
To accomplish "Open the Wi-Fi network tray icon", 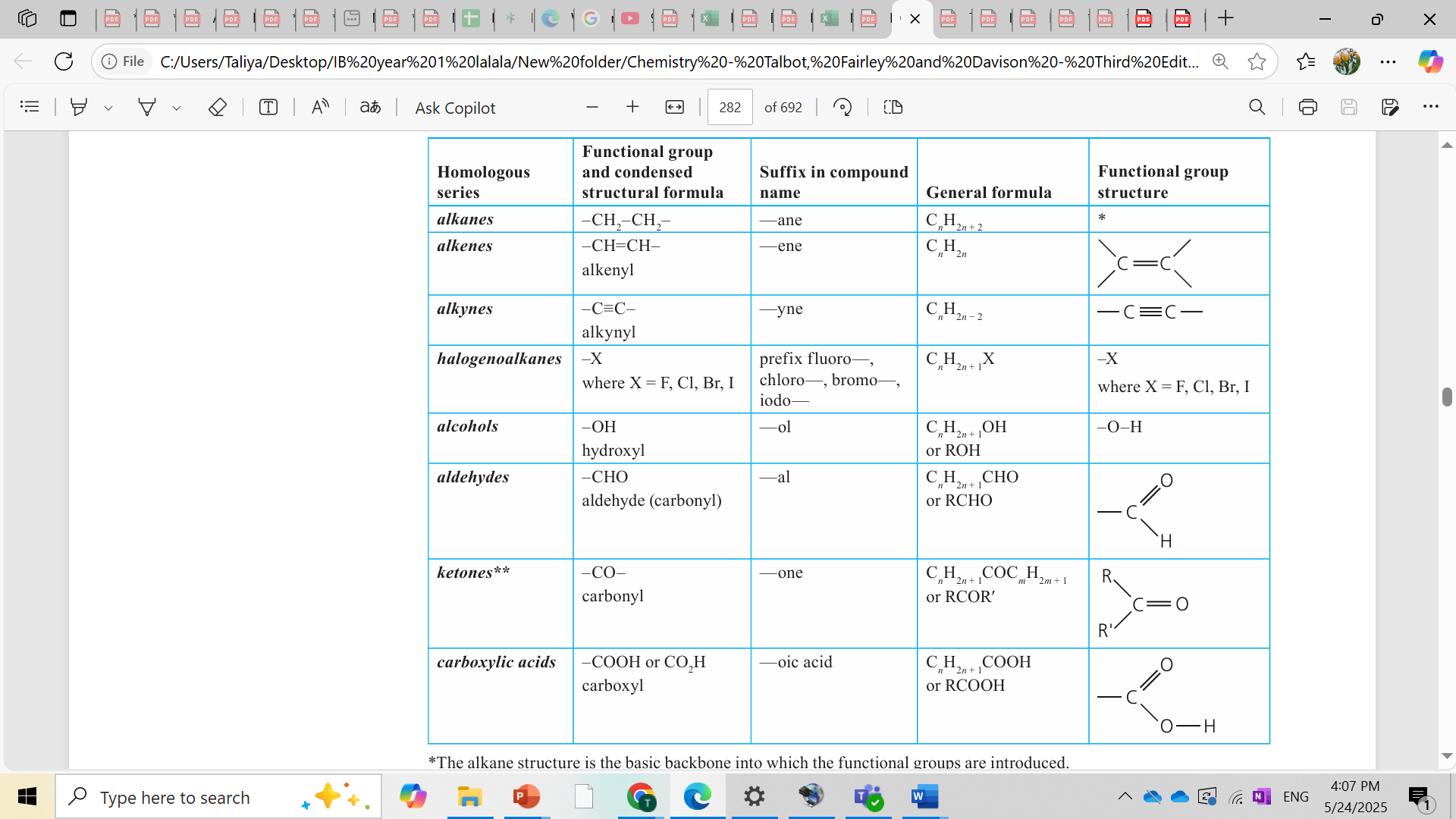I will [1236, 796].
